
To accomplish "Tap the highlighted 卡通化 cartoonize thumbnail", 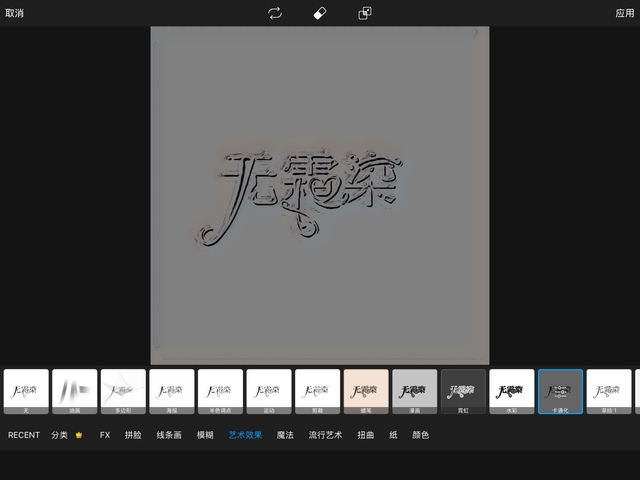I will click(x=560, y=391).
